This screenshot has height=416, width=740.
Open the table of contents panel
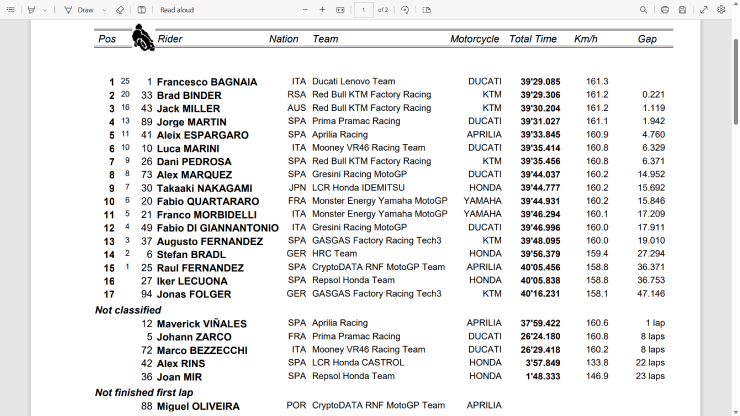coord(10,9)
